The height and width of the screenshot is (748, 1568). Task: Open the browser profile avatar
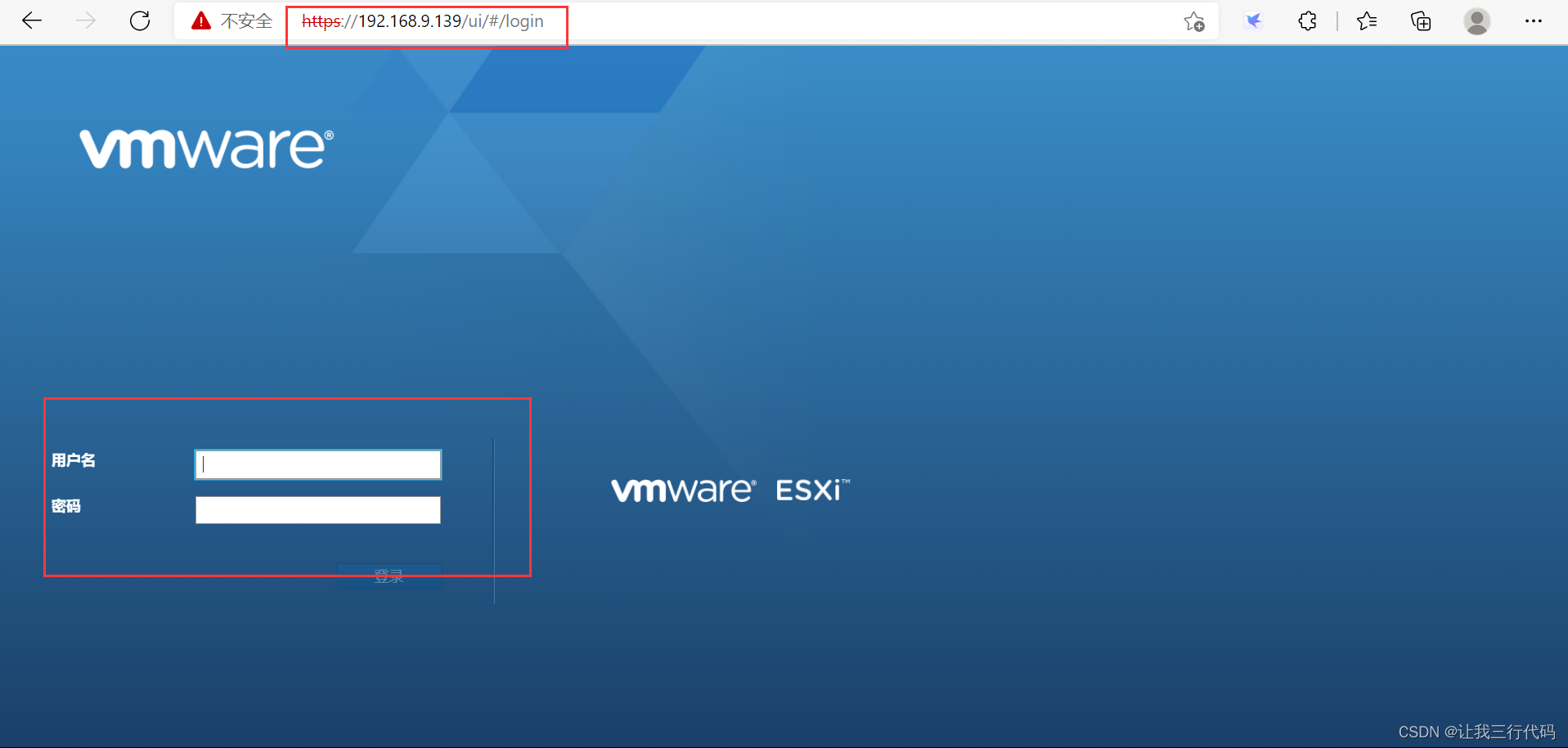click(1476, 21)
